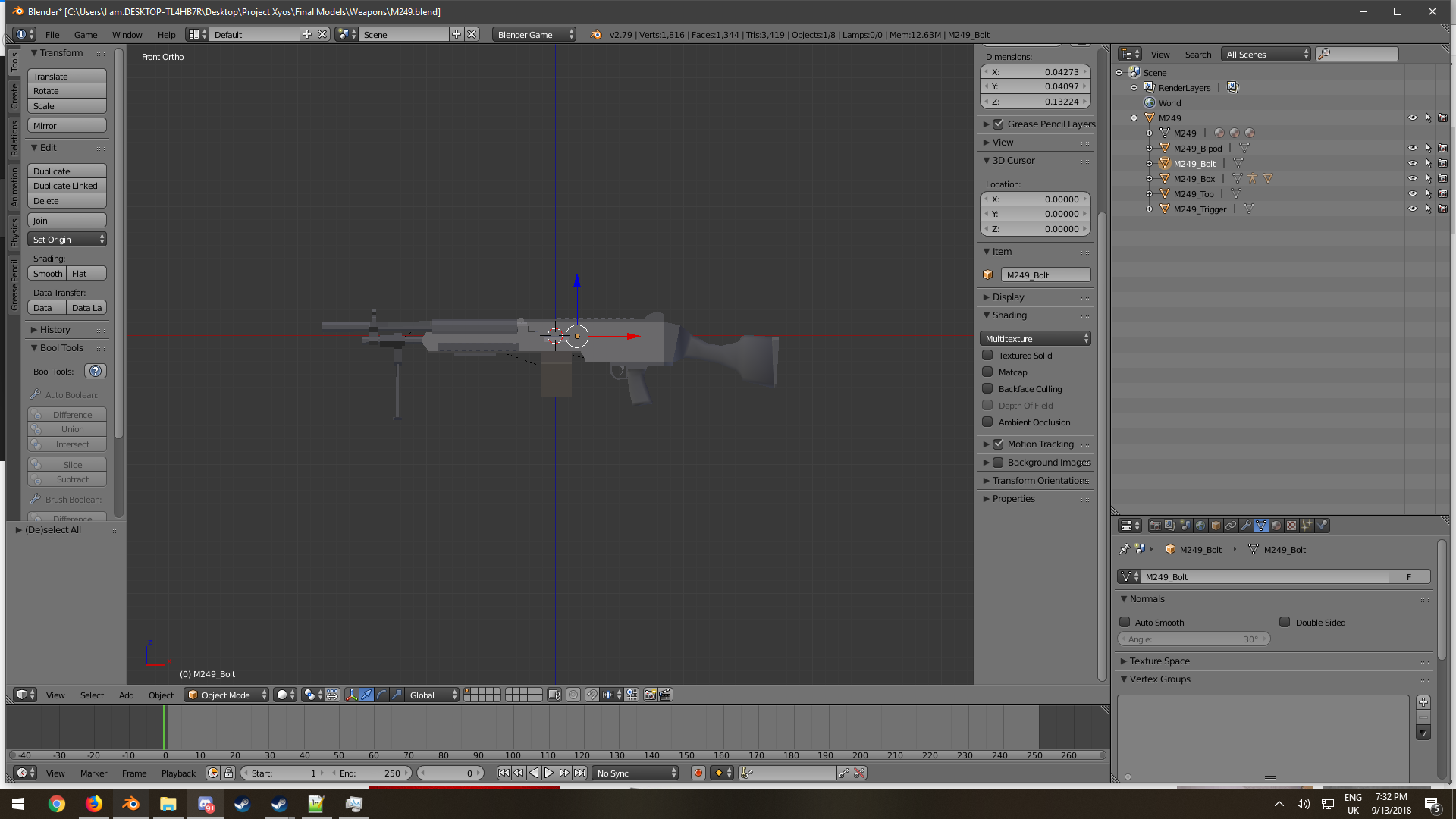Toggle the Auto Smooth checkbox
The height and width of the screenshot is (819, 1456).
(x=1125, y=622)
